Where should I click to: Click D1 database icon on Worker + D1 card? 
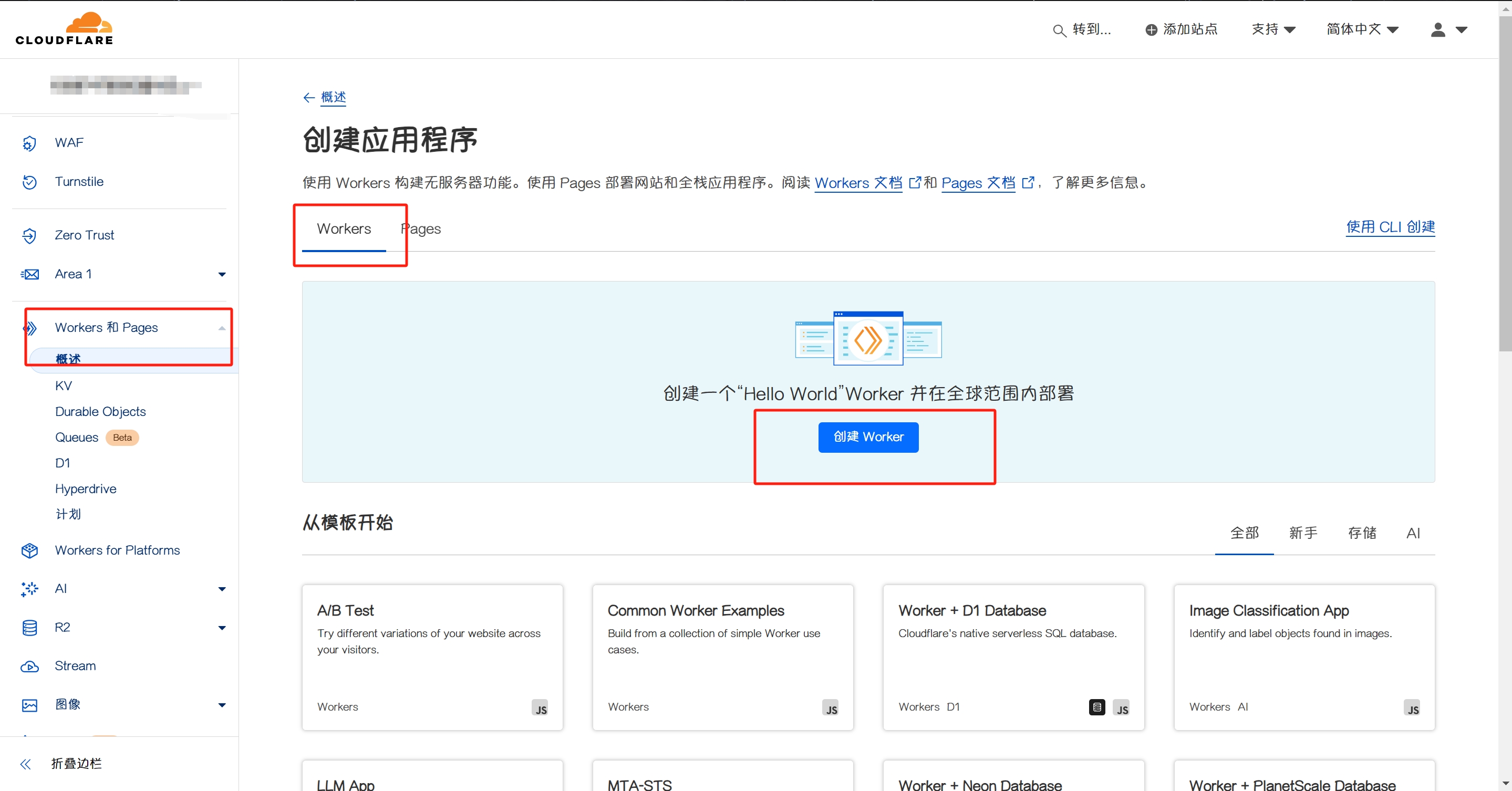tap(1096, 707)
